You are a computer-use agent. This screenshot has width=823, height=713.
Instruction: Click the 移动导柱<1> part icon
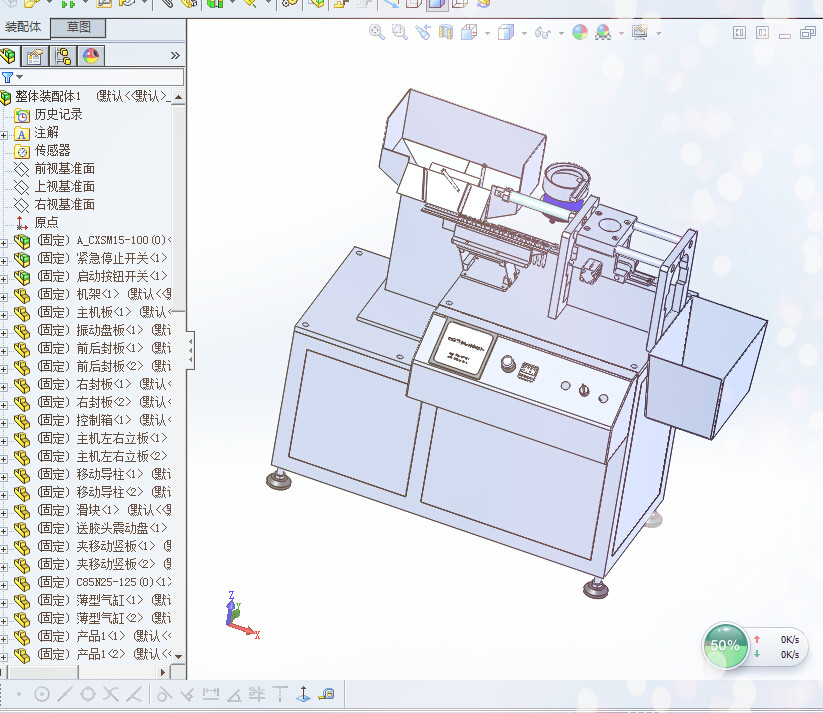[22, 475]
